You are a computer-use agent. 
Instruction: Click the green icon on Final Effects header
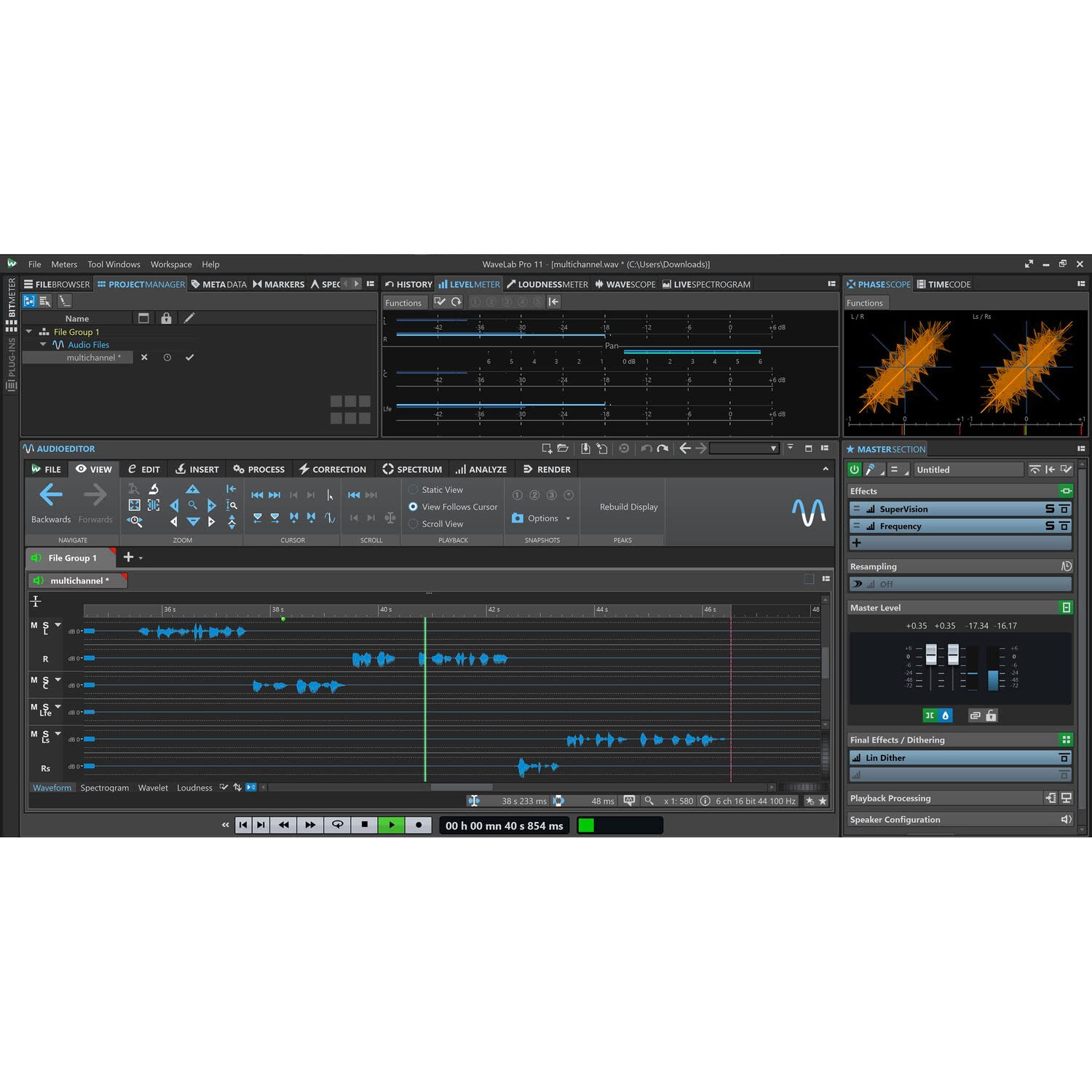point(1067,740)
